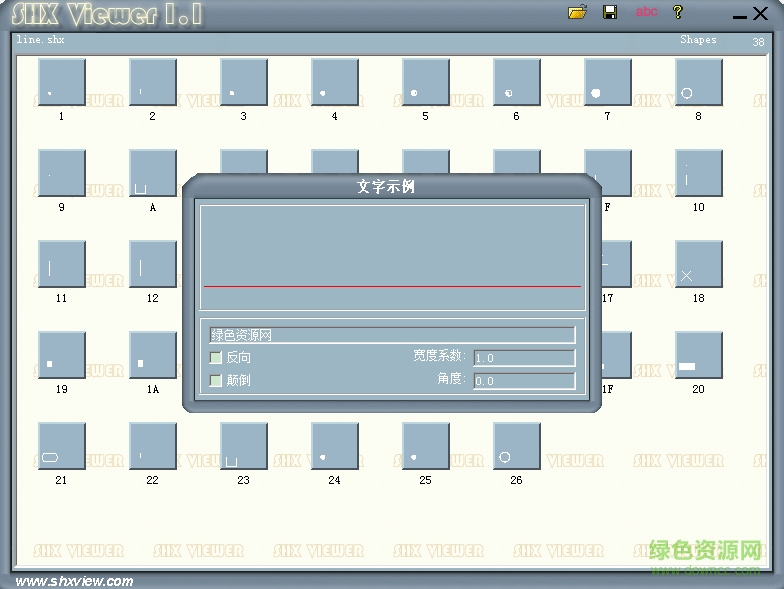Select shape thumbnail 19
The height and width of the screenshot is (589, 784).
(x=62, y=355)
